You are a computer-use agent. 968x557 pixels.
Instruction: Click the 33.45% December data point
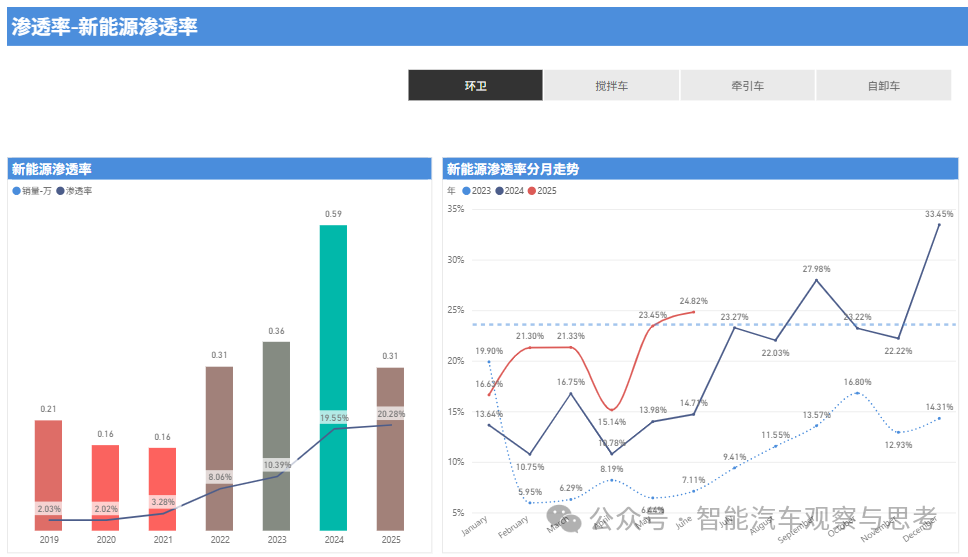(x=939, y=224)
